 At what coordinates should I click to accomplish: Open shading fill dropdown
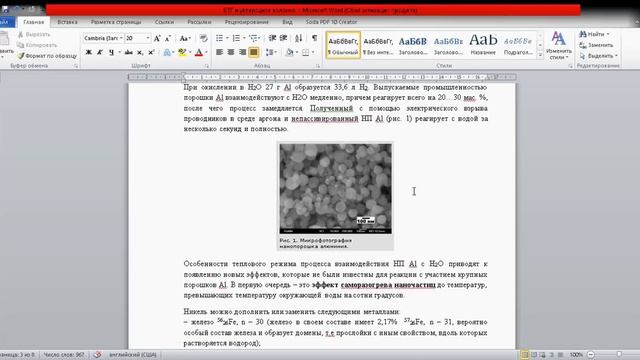click(296, 52)
